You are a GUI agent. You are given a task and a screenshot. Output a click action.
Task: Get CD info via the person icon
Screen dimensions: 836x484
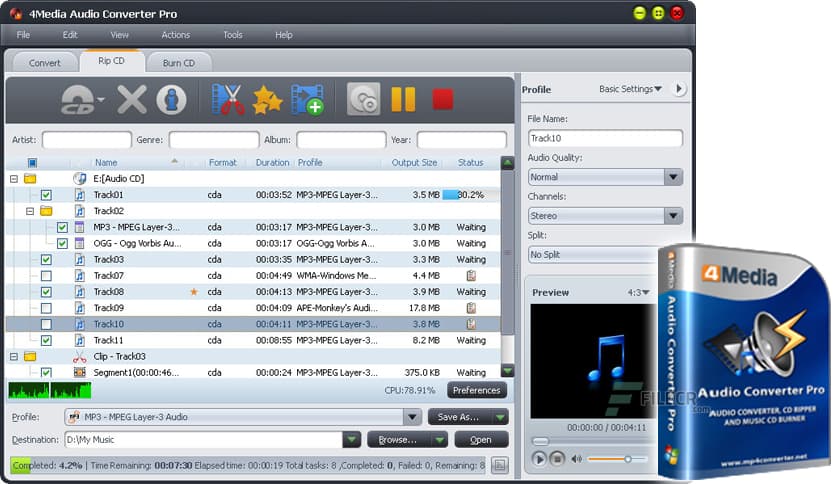click(x=171, y=100)
